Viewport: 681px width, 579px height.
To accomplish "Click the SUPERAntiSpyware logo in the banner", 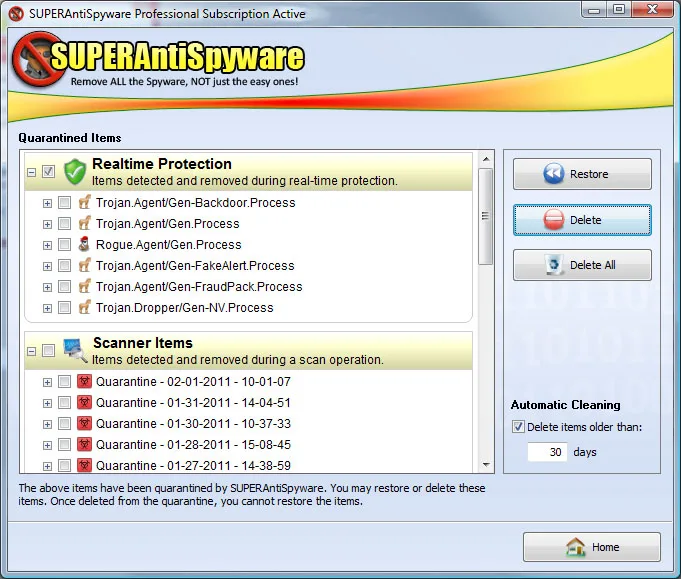I will click(159, 59).
